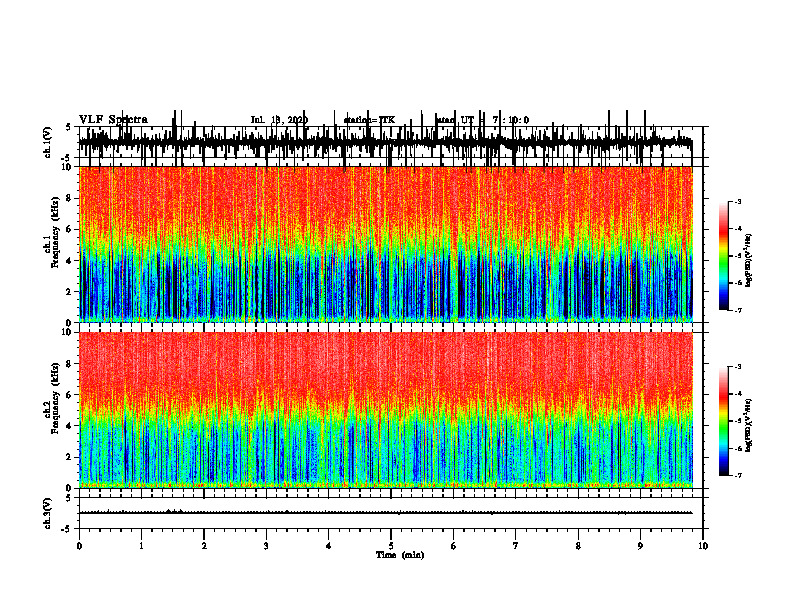
Task: Click the start UT 7:10:0 label
Action: (482, 120)
